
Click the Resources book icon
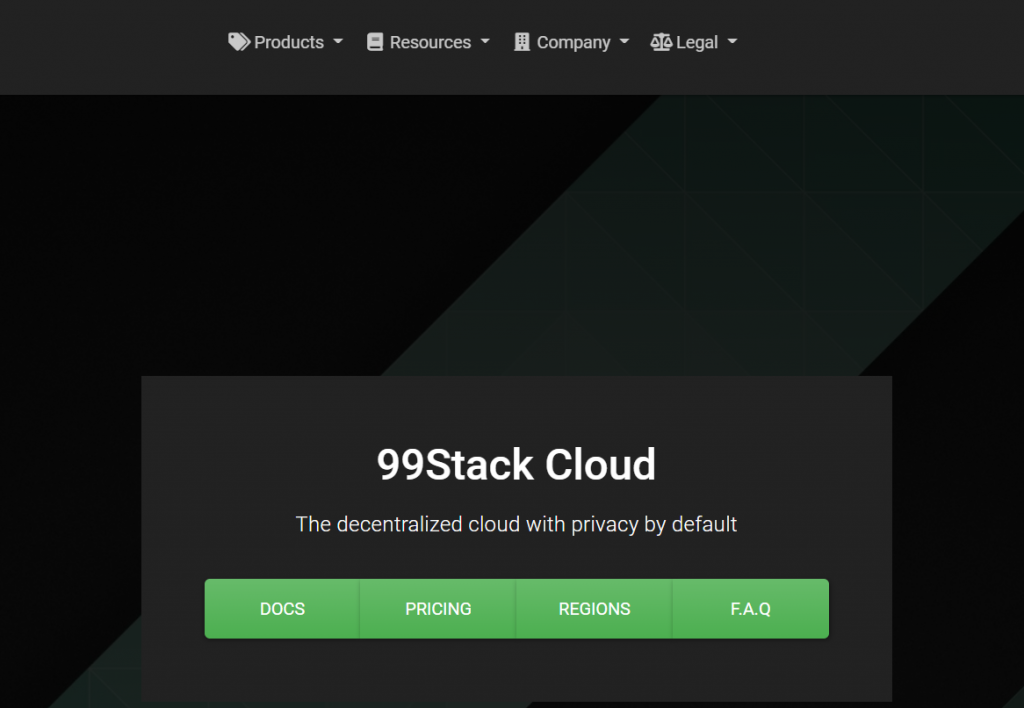coord(375,42)
